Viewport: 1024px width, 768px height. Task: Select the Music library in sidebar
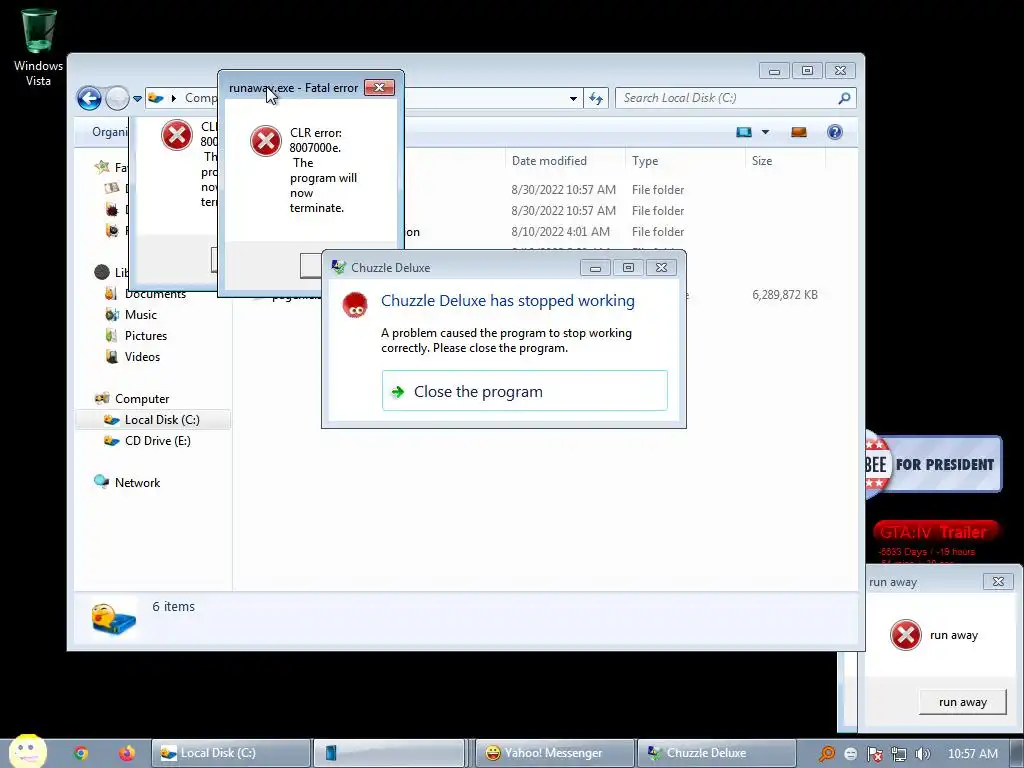click(140, 315)
